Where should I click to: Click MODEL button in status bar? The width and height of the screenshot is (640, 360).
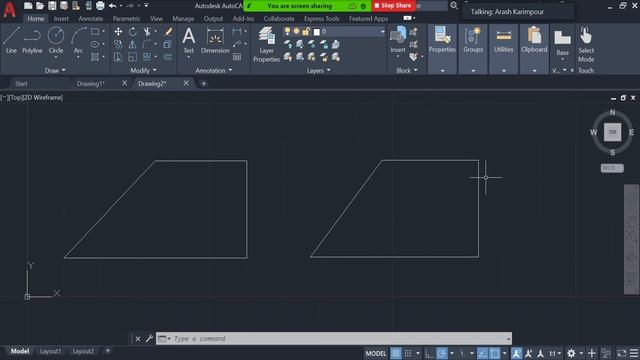pyautogui.click(x=376, y=353)
